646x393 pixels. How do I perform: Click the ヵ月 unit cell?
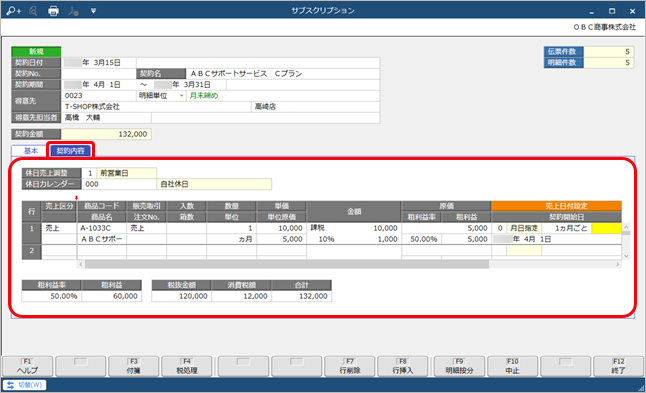231,239
